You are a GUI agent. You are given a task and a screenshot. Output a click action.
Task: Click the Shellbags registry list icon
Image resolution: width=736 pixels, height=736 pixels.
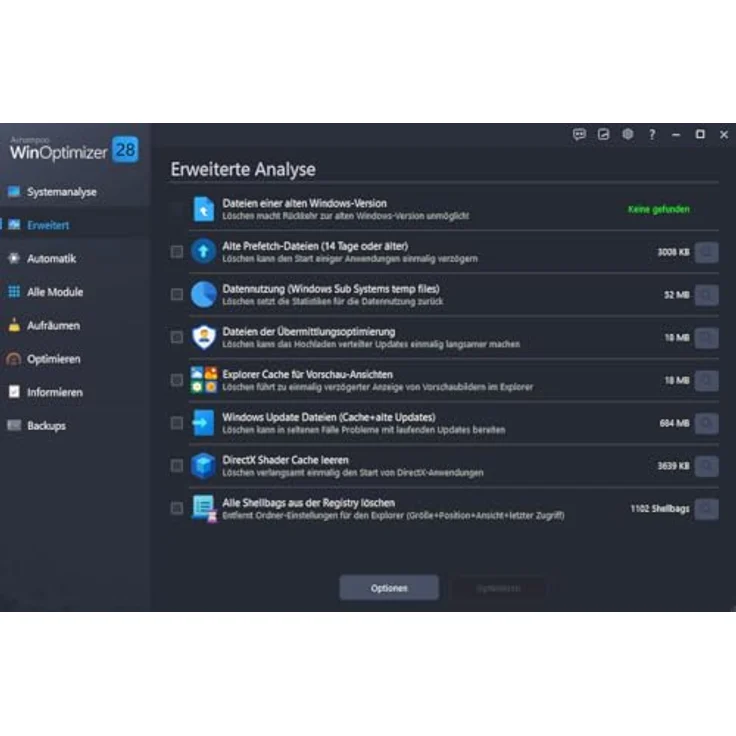tap(204, 508)
